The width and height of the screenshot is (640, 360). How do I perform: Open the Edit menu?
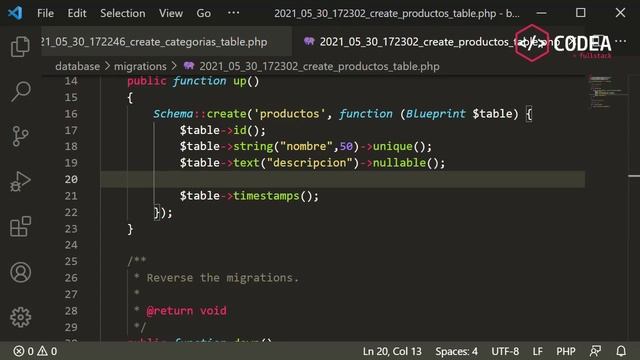point(77,13)
